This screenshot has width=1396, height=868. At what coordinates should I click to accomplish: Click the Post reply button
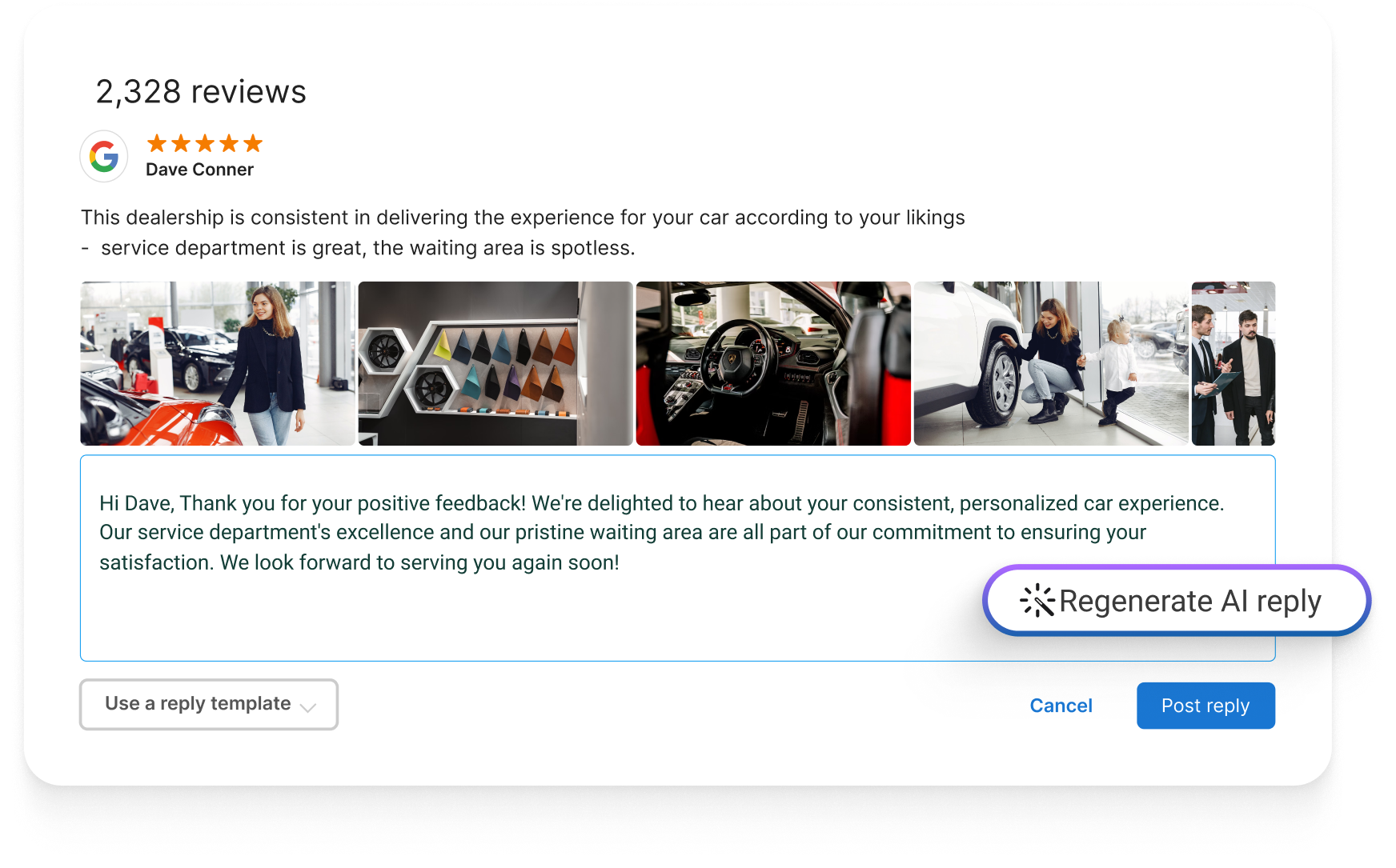point(1205,705)
